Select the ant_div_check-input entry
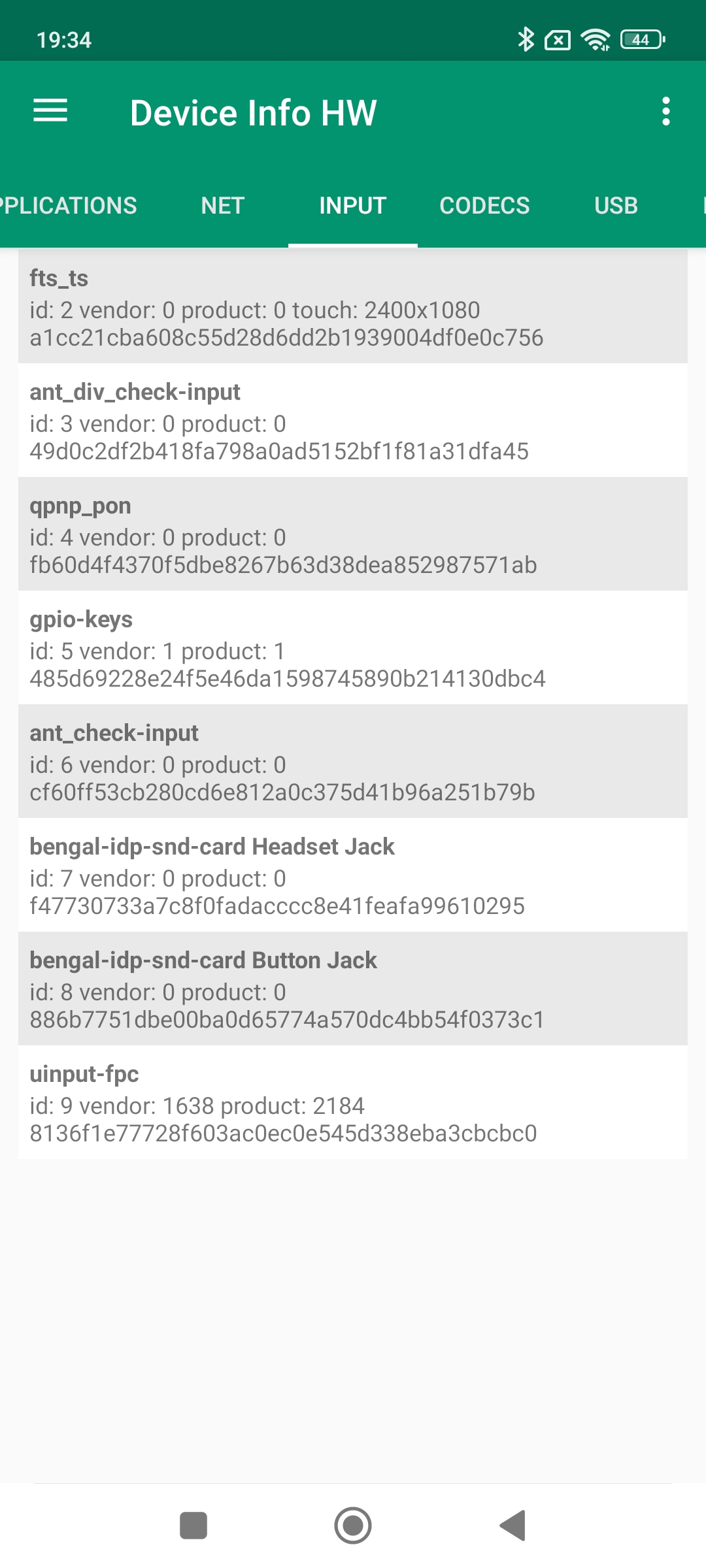This screenshot has height=1568, width=706. coord(353,421)
